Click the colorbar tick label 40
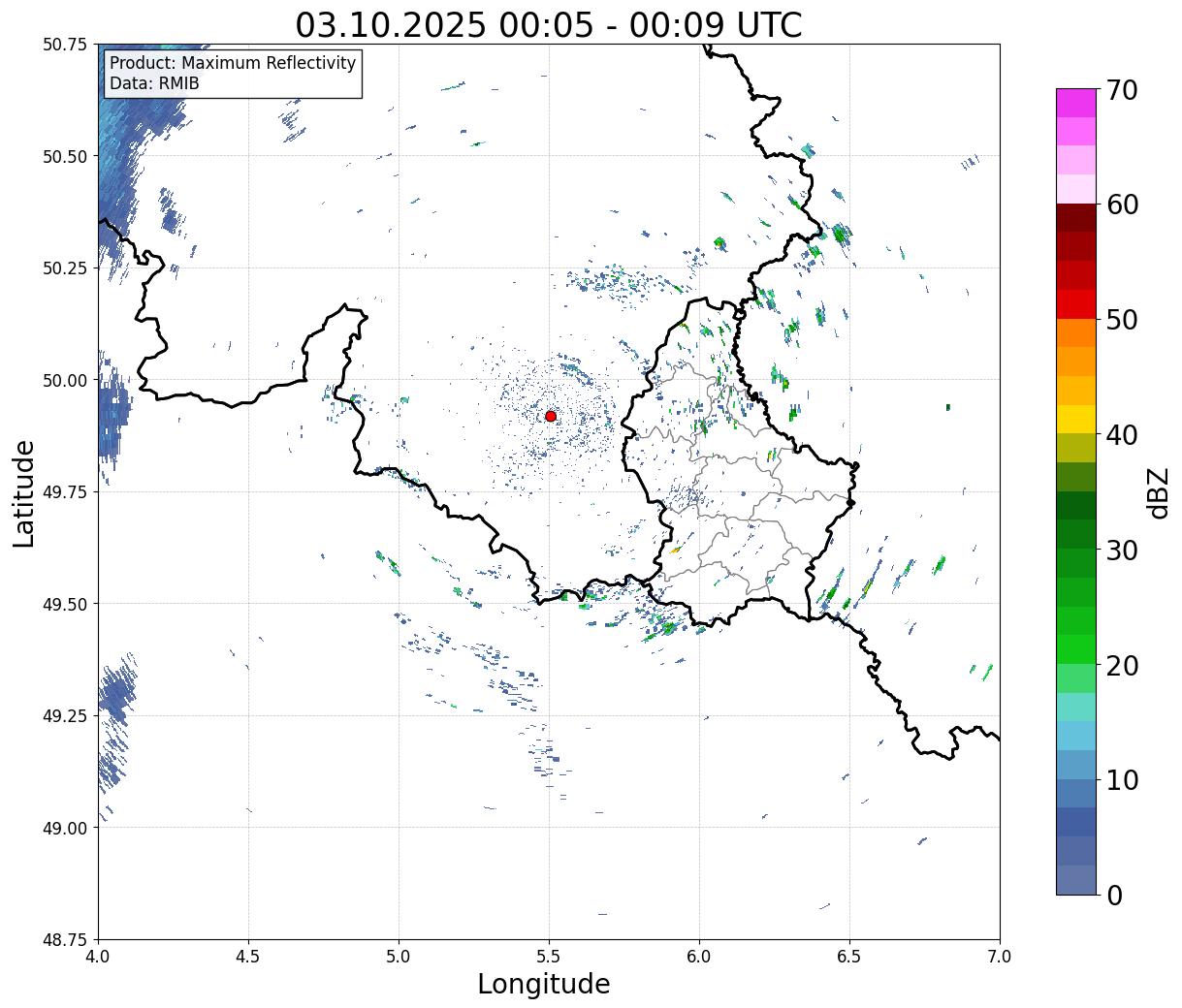The width and height of the screenshot is (1182, 1008). tap(1122, 435)
